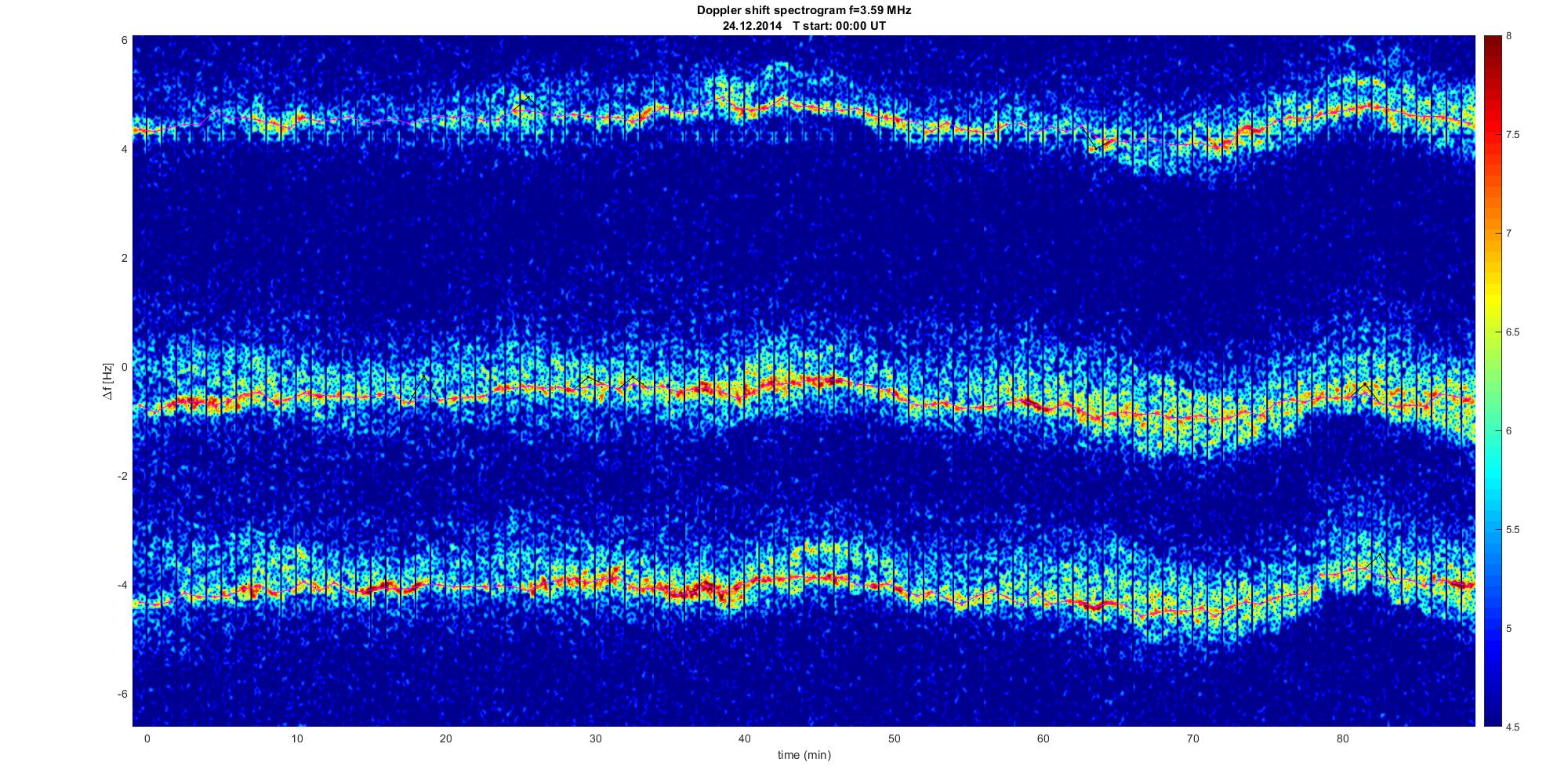
Task: Click the plot title 'Doppler shift spectrogram f=3.59 MHz'
Action: (804, 11)
